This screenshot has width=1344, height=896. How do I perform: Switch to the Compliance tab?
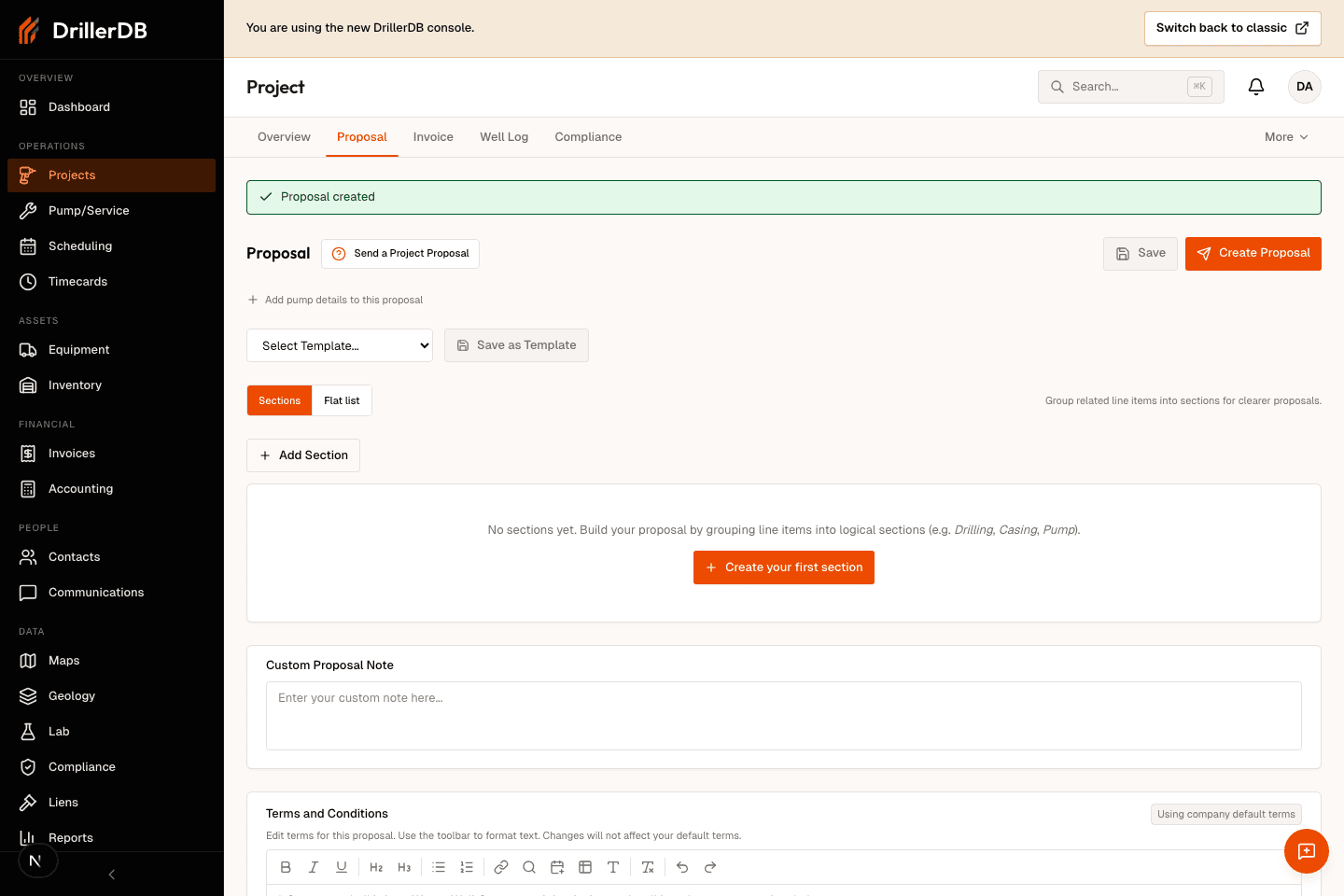click(x=588, y=137)
